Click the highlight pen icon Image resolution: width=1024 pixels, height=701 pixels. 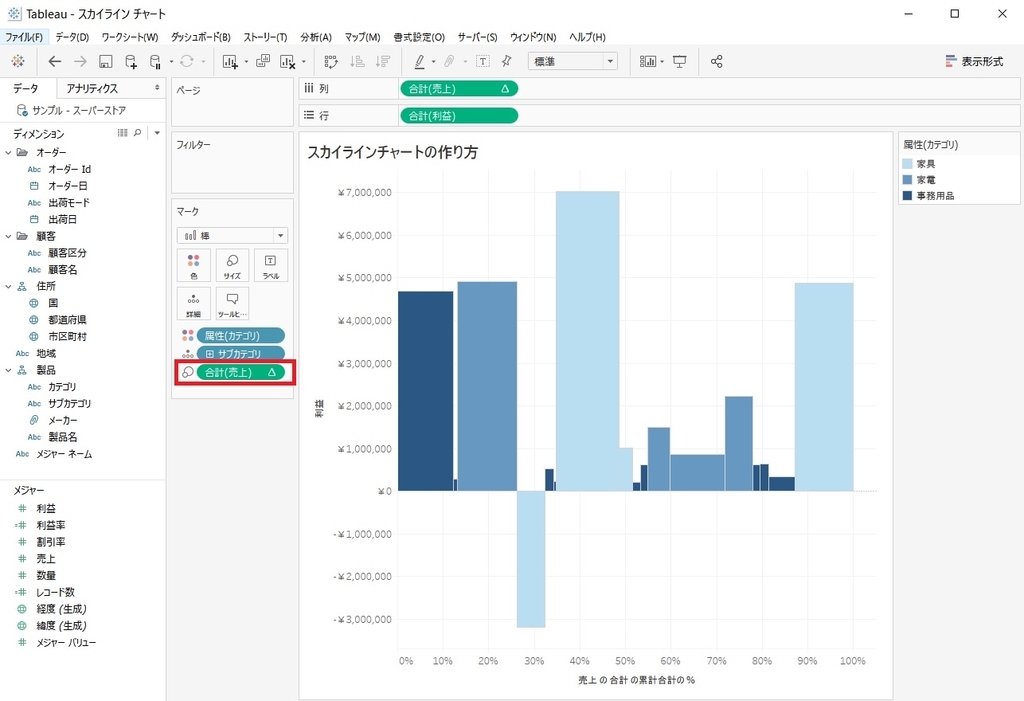click(420, 61)
